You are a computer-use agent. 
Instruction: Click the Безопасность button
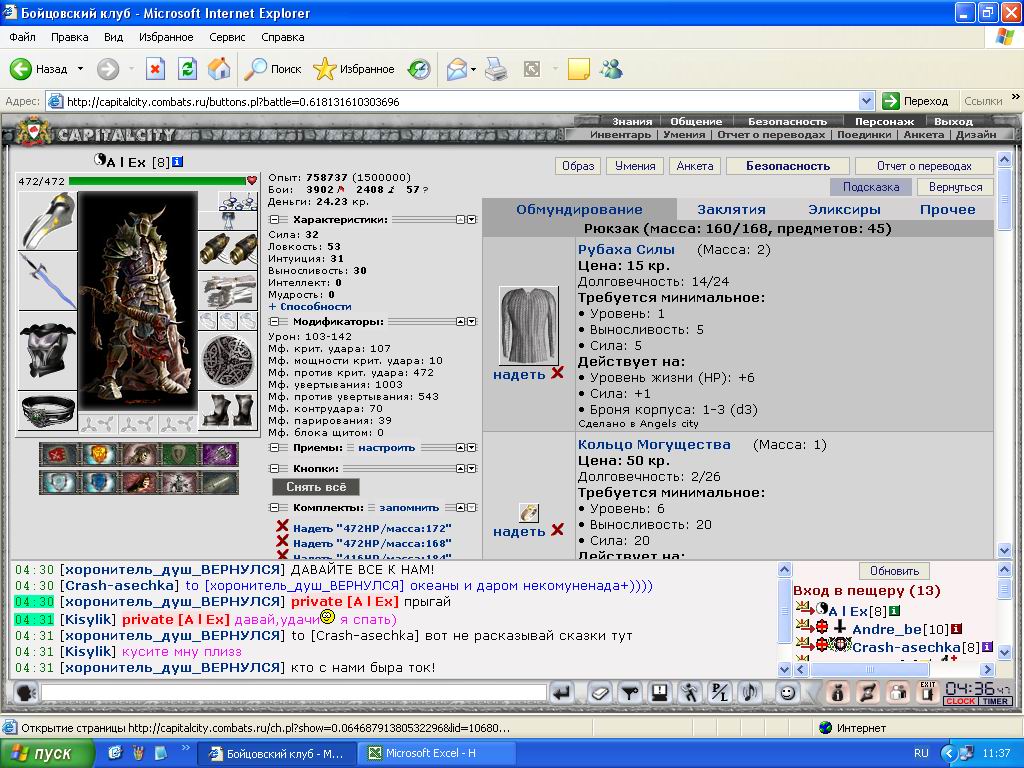(x=788, y=166)
